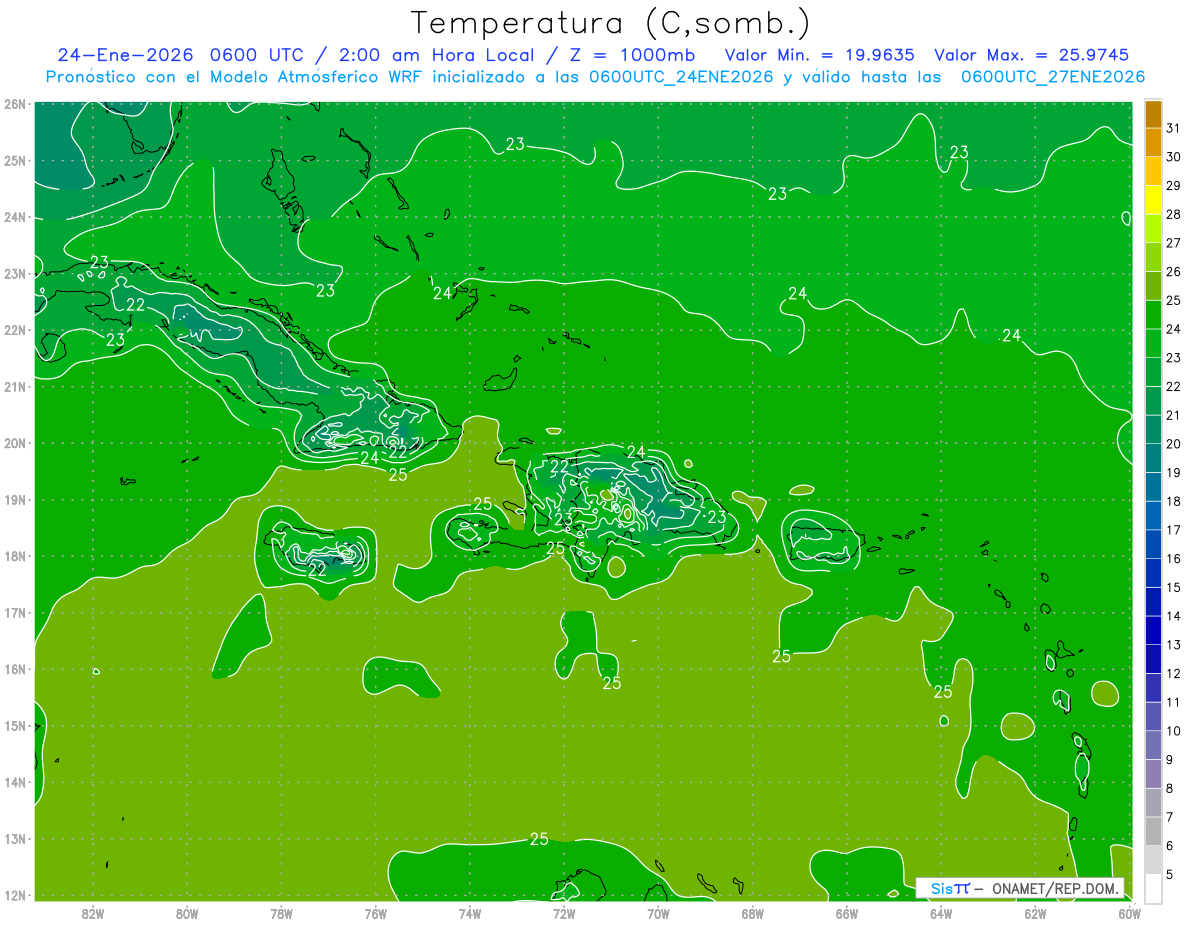Image resolution: width=1200 pixels, height=927 pixels.
Task: Click the colorbar scale label 20
Action: [x=1173, y=444]
